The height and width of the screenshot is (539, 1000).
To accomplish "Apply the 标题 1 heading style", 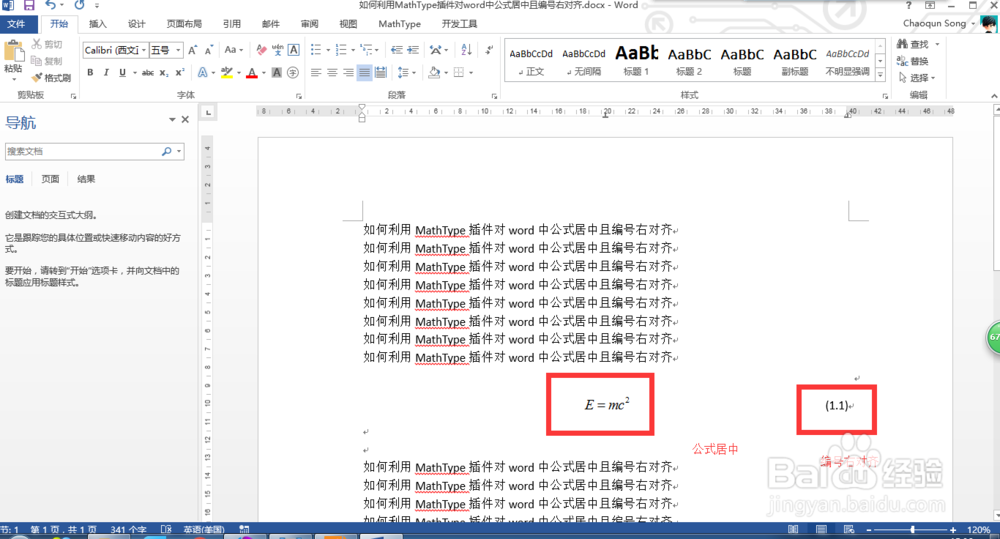I will pyautogui.click(x=636, y=61).
